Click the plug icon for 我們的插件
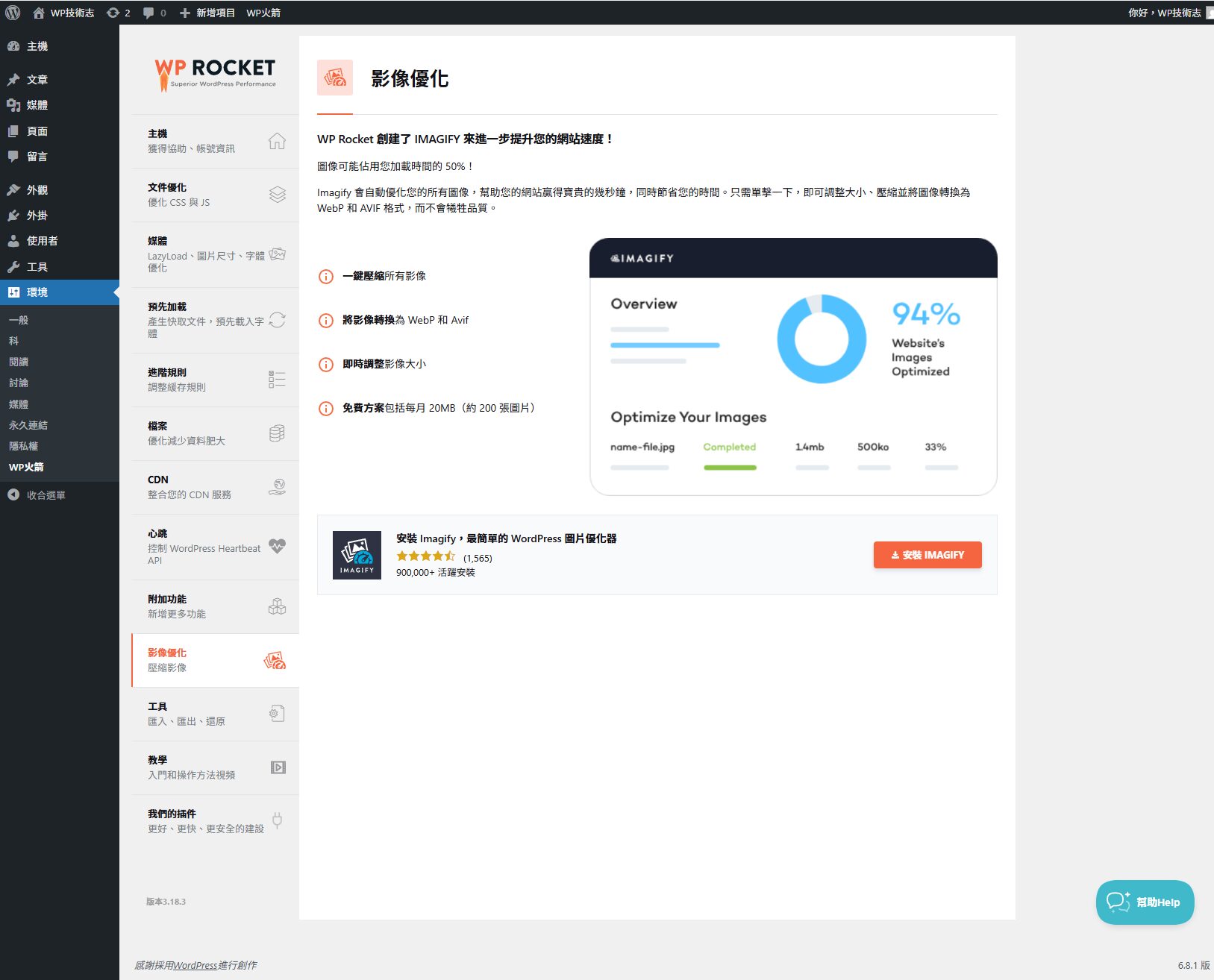This screenshot has height=980, width=1214. (x=277, y=821)
